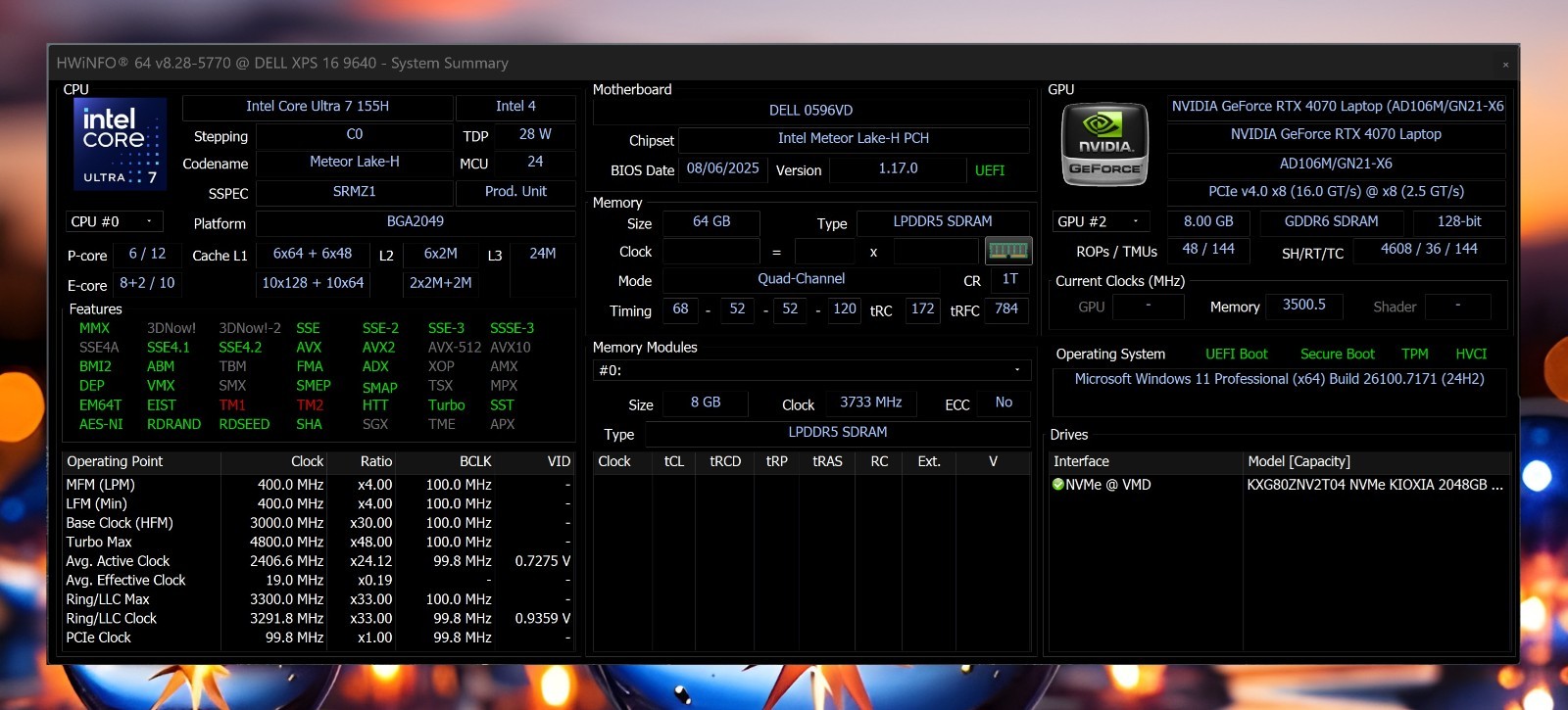Click the Ratio column header
This screenshot has width=1568, height=710.
[362, 461]
